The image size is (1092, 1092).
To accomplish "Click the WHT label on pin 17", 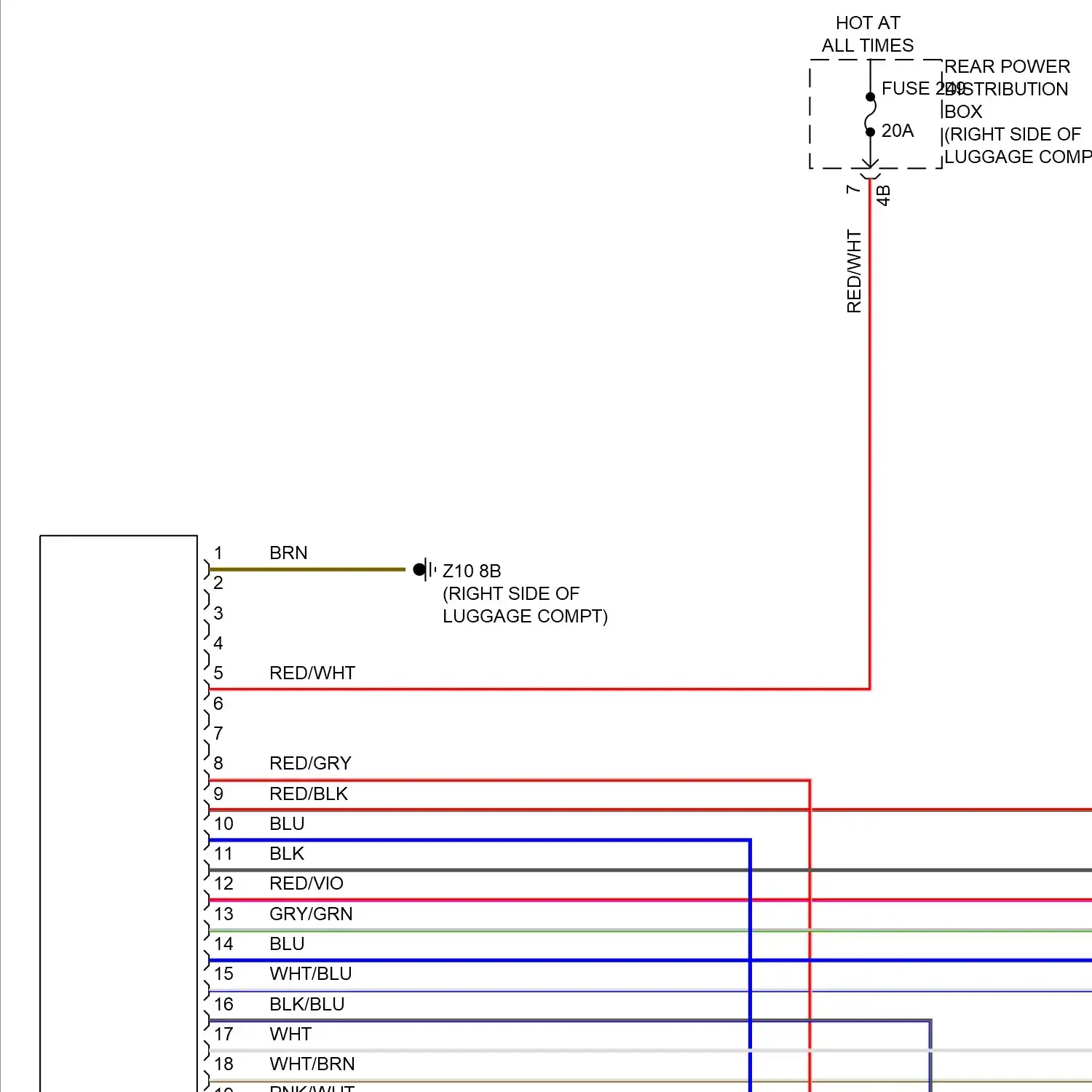I will [290, 1034].
